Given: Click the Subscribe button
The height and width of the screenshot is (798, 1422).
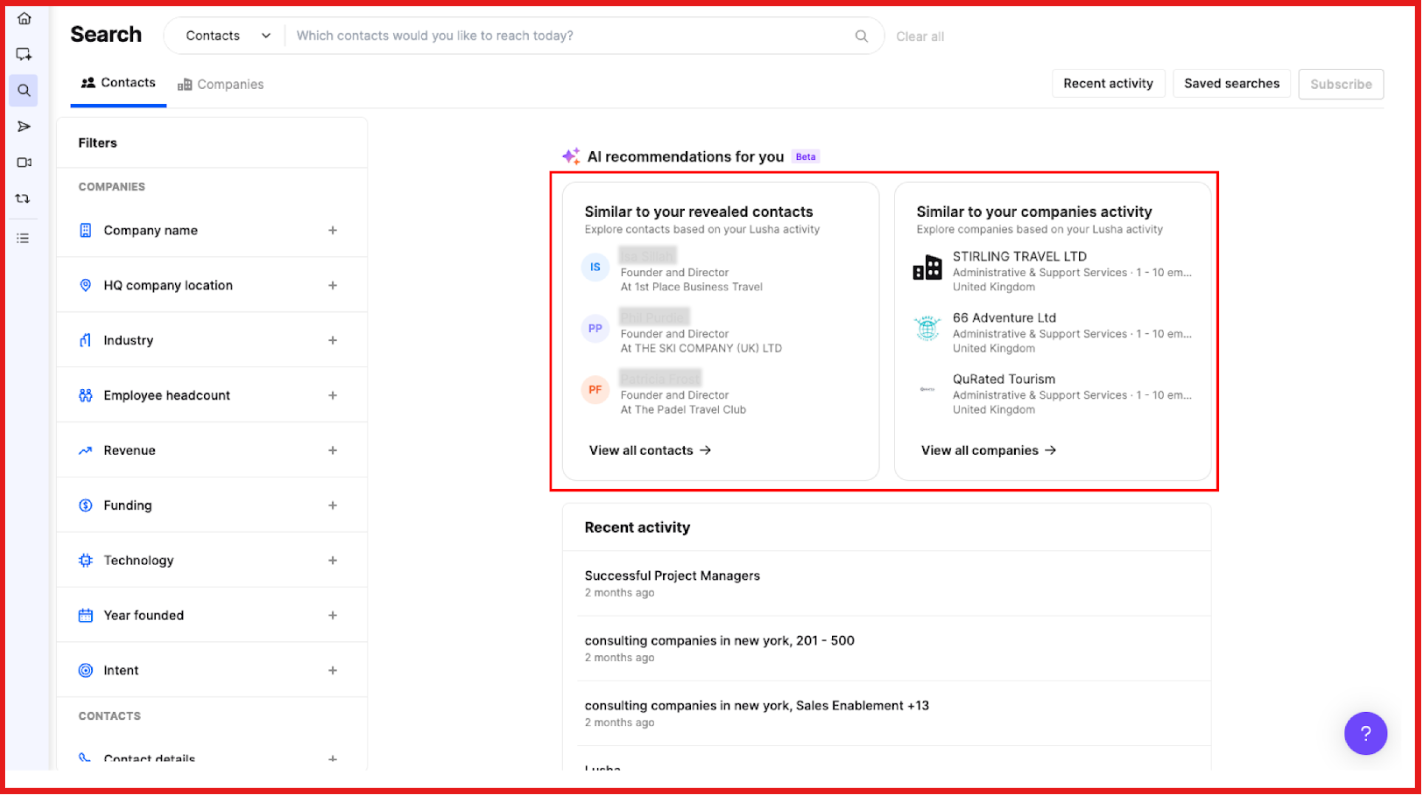Looking at the screenshot, I should (x=1341, y=84).
